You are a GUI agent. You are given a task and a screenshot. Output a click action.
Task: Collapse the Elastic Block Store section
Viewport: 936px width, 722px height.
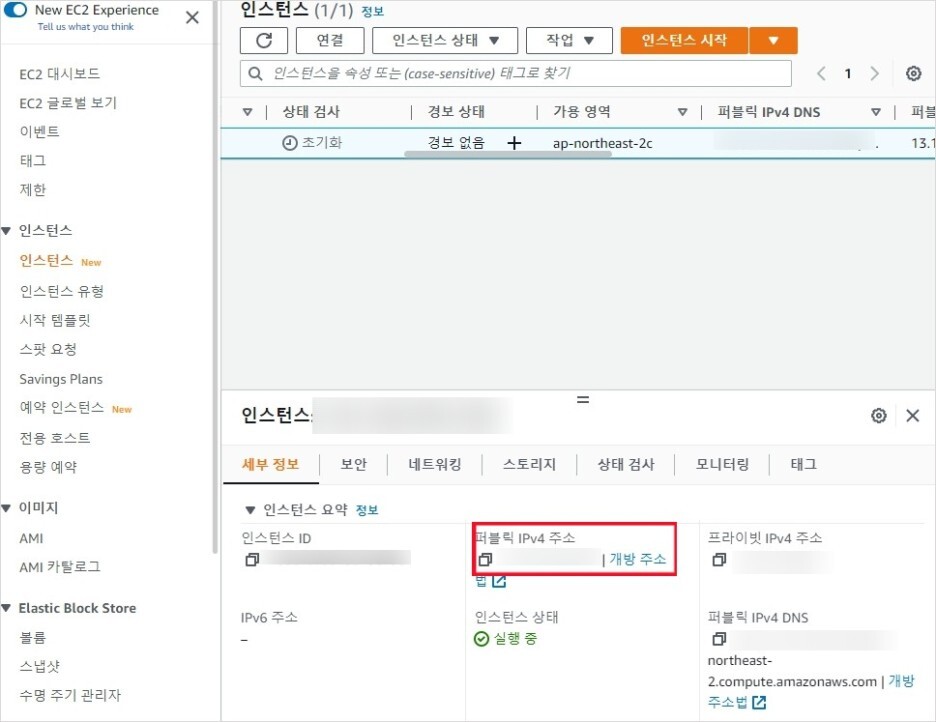[x=7, y=609]
